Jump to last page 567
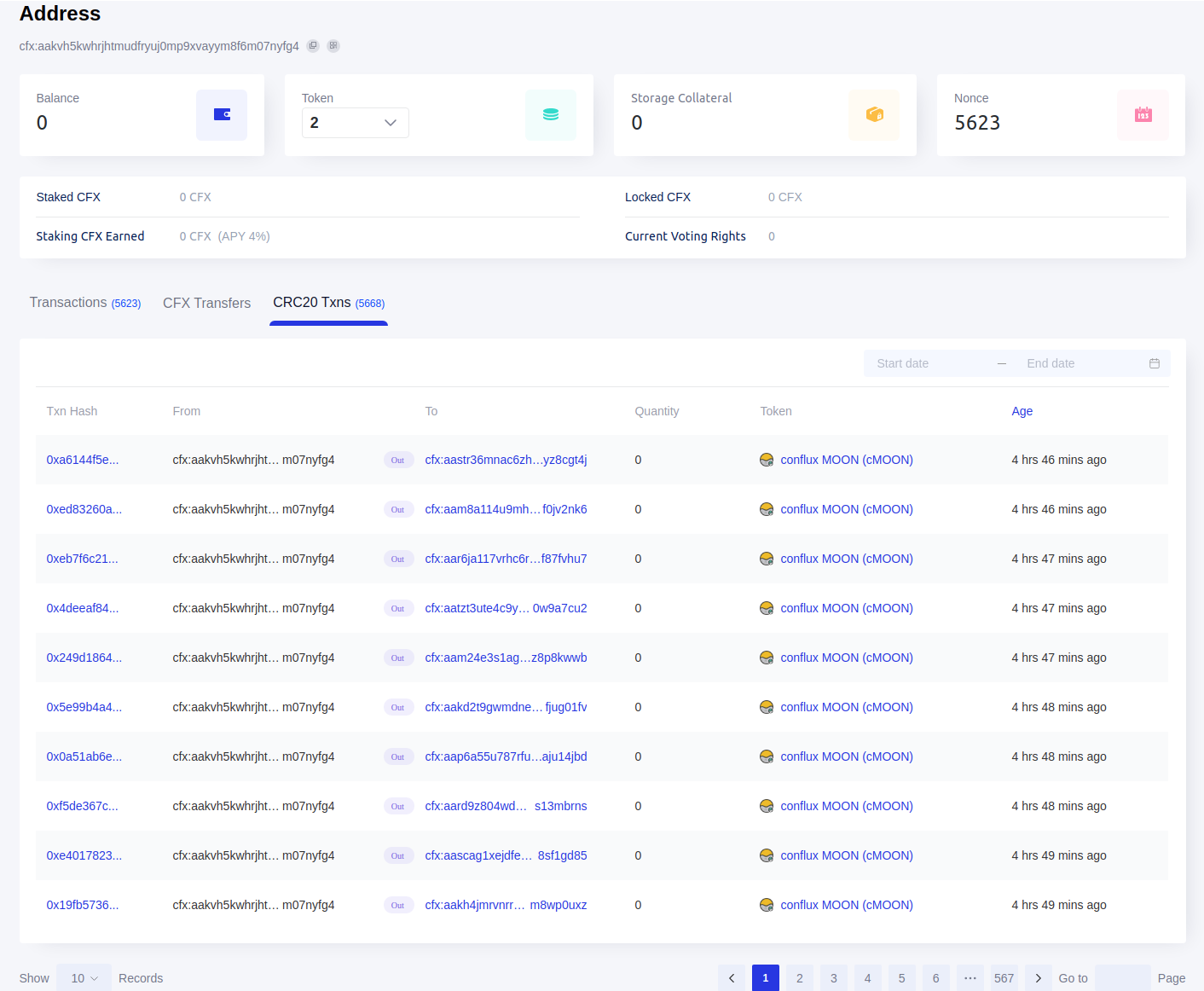Viewport: 1204px width, 991px height. coord(1004,978)
